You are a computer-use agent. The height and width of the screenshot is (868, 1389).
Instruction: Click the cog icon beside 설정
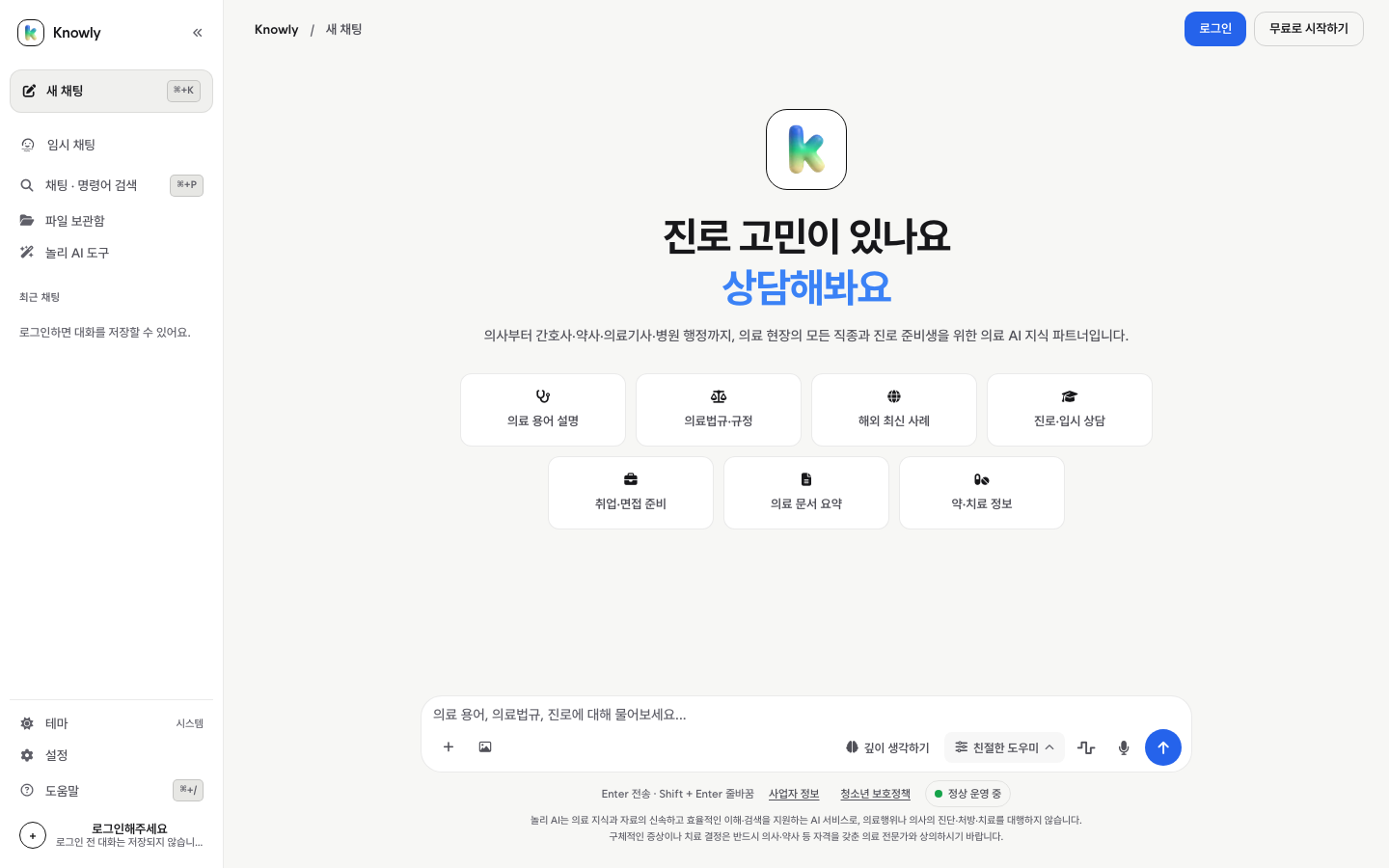pos(27,755)
